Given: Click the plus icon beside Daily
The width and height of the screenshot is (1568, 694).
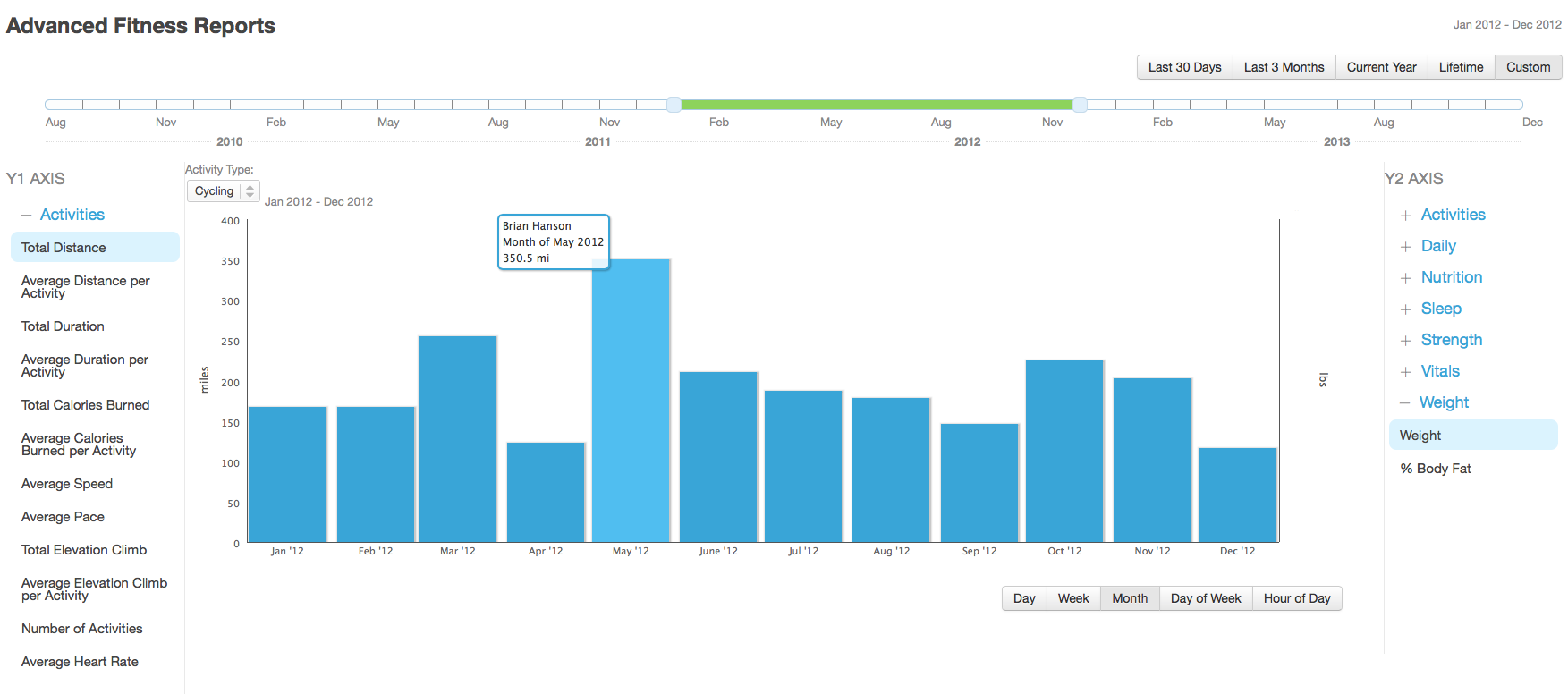Looking at the screenshot, I should [1405, 247].
